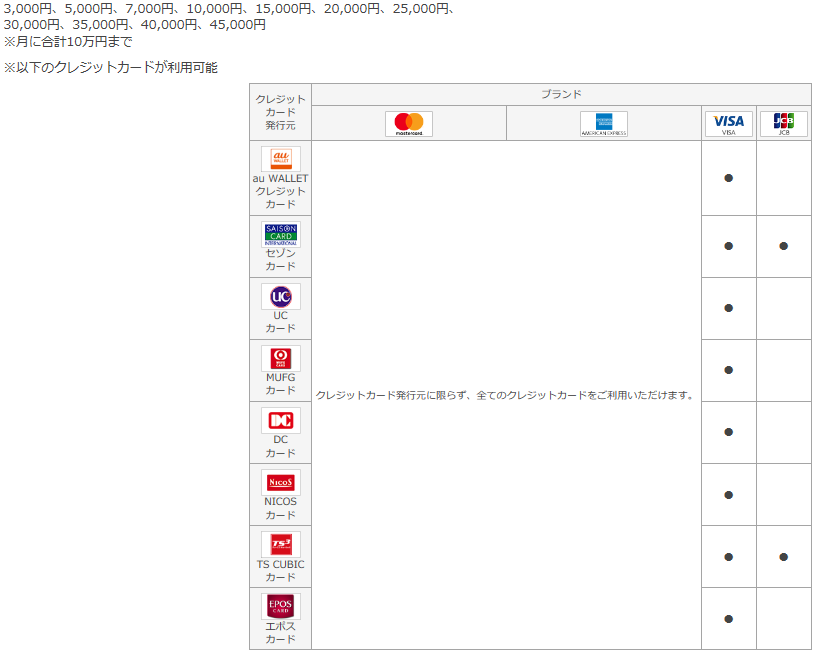Click the amount list starting 3,000円
Viewport: 823px width, 657px height.
pos(229,9)
